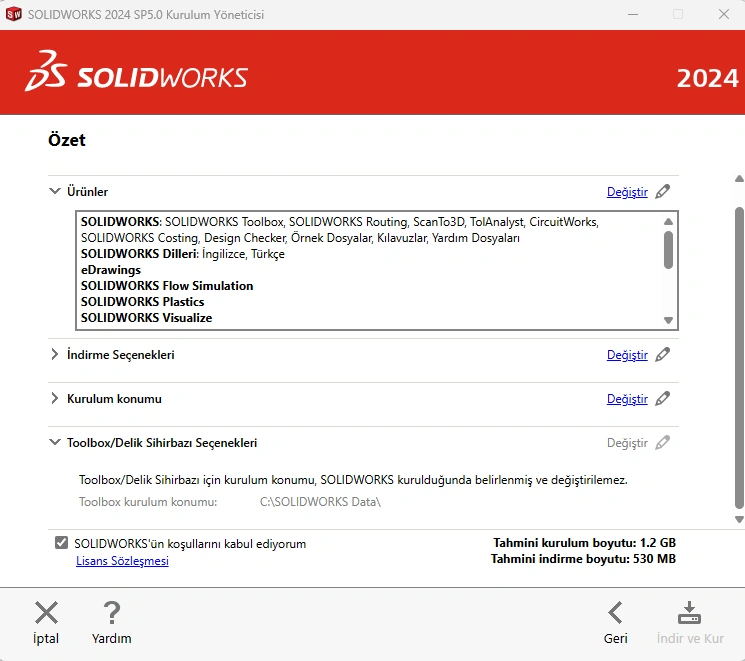Select SOLIDWORKS Plastics in products list
745x661 pixels.
coord(143,302)
